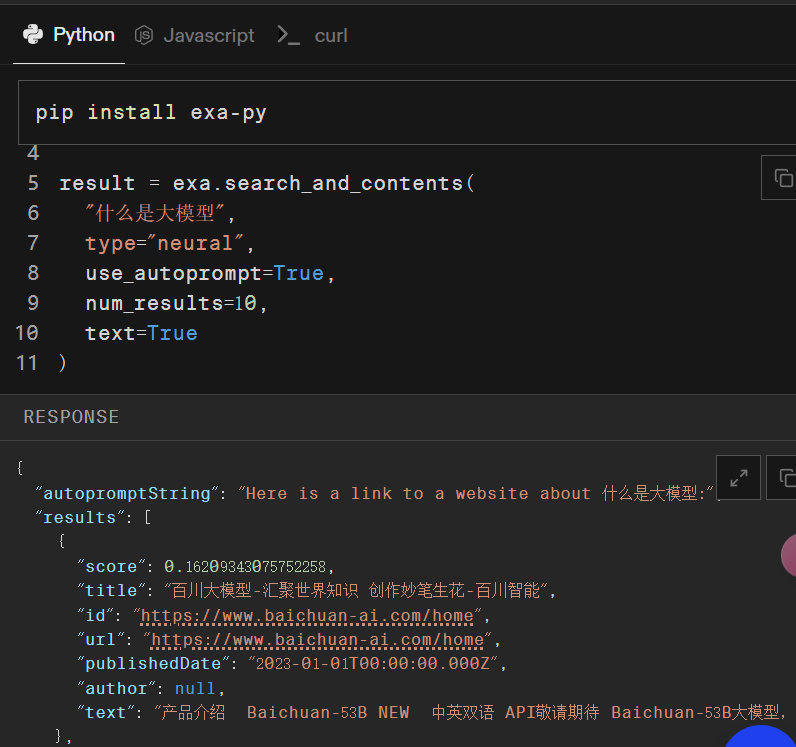This screenshot has width=796, height=747.
Task: Click the pink circular floating button
Action: [788, 555]
